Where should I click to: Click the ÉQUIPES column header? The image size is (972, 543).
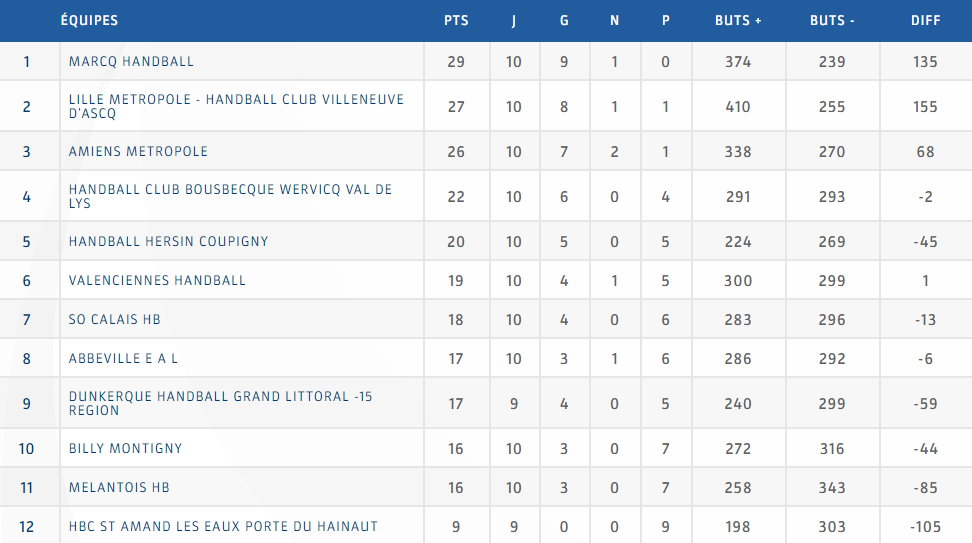click(x=89, y=20)
